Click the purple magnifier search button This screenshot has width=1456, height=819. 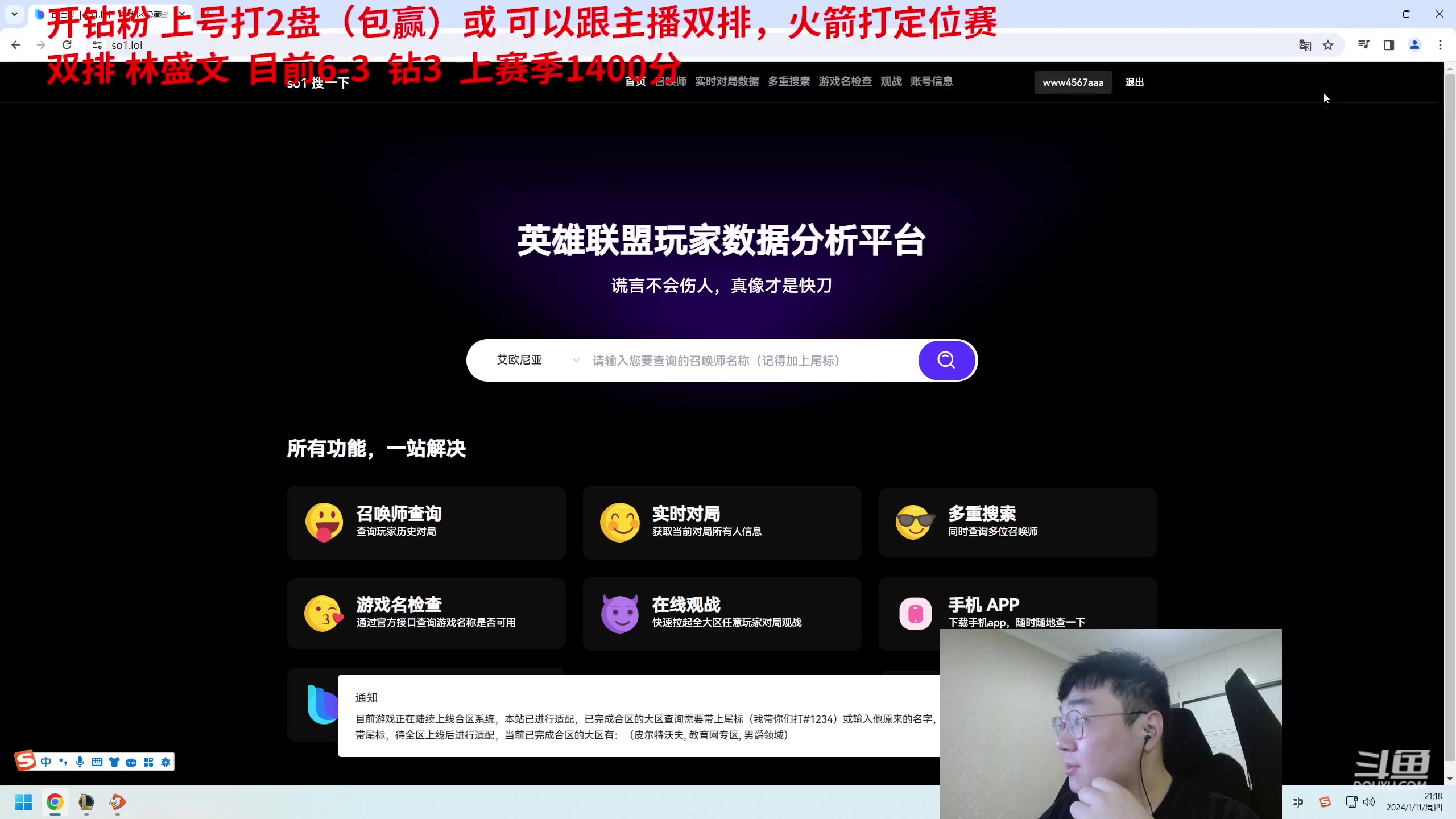(x=946, y=360)
